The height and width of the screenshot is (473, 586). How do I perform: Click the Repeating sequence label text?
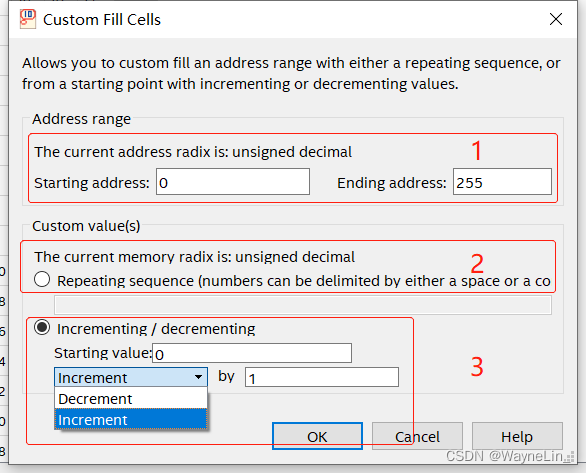tap(303, 281)
